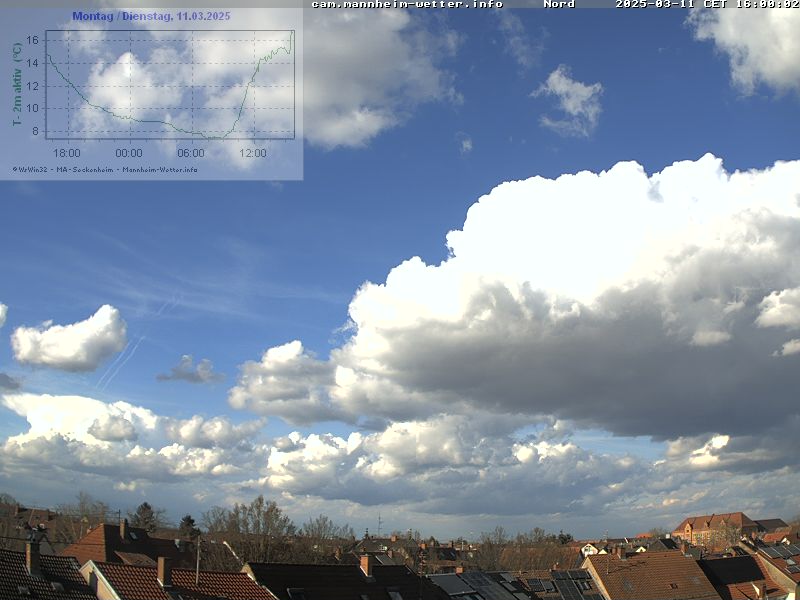Screen dimensions: 800x600
Task: Click the 18:00 label on chart axis
Action: click(x=67, y=153)
